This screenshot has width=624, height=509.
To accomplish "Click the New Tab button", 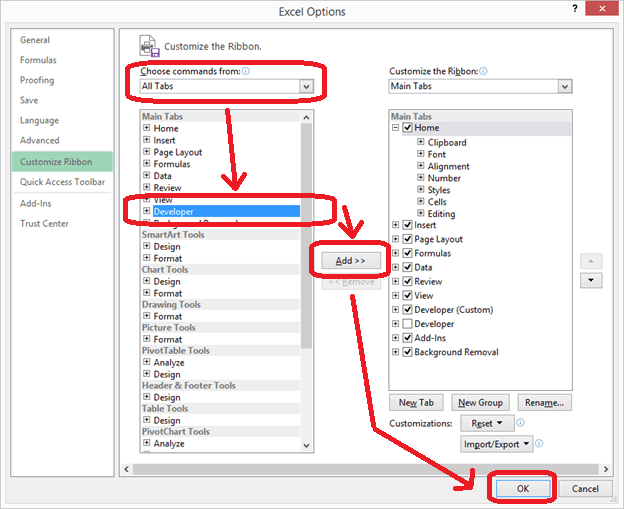I will pyautogui.click(x=416, y=402).
